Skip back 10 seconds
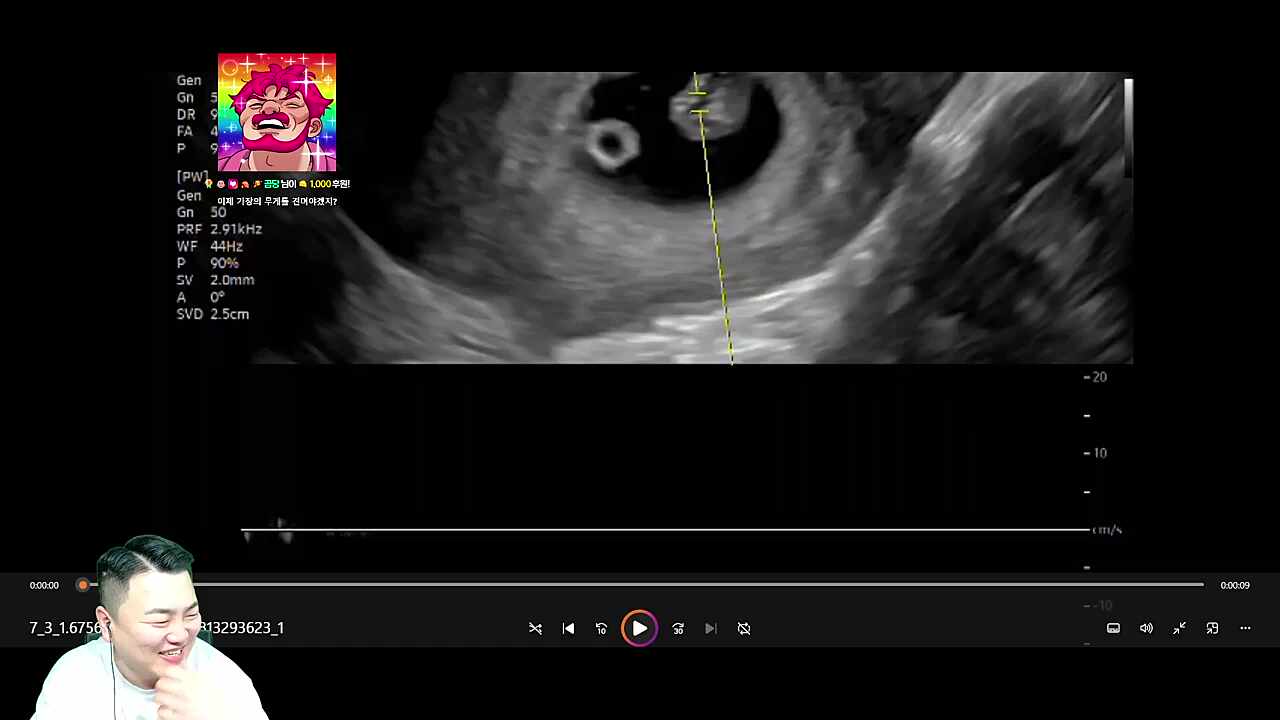This screenshot has height=720, width=1280. (x=601, y=628)
